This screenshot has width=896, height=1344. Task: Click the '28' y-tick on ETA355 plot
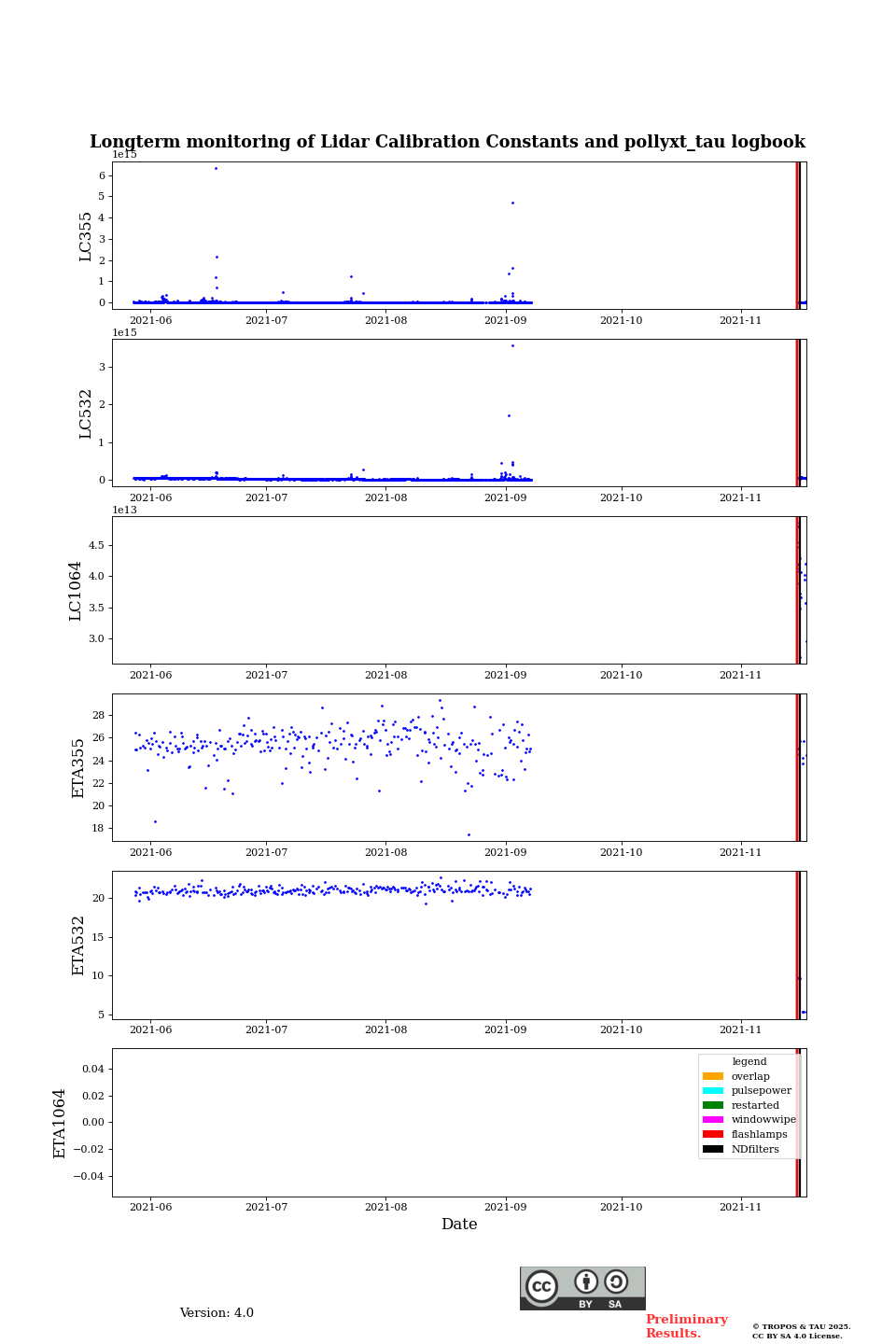tap(99, 715)
